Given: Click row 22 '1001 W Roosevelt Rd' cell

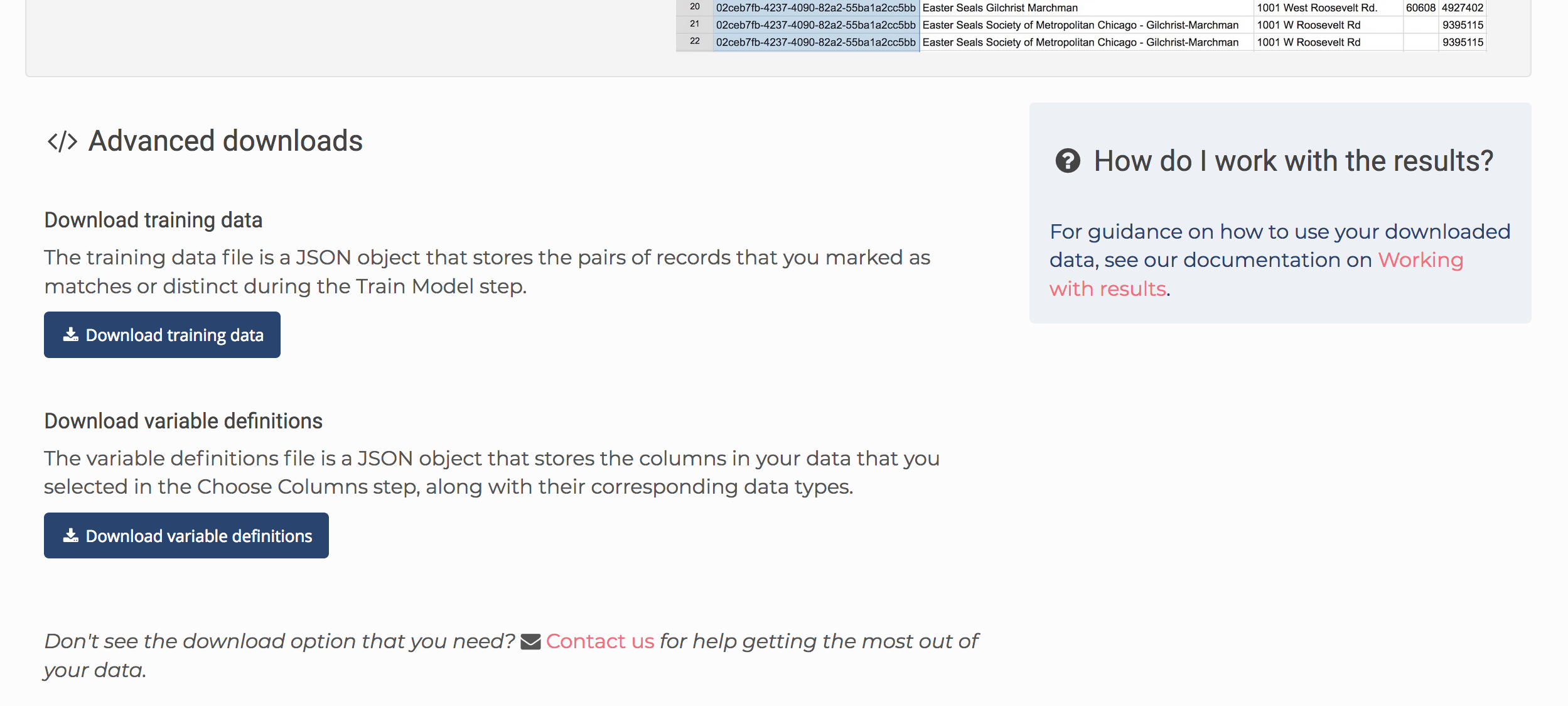Looking at the screenshot, I should pos(1328,42).
